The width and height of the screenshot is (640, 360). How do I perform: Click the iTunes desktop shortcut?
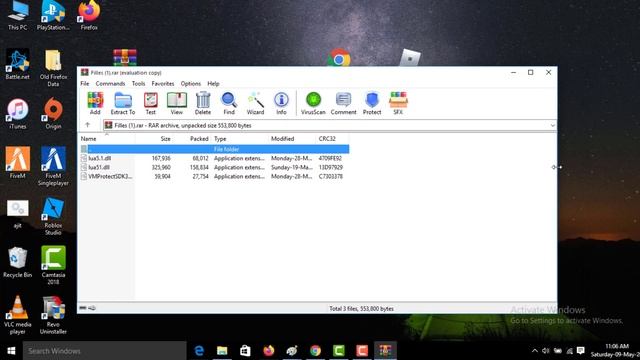coord(17,114)
